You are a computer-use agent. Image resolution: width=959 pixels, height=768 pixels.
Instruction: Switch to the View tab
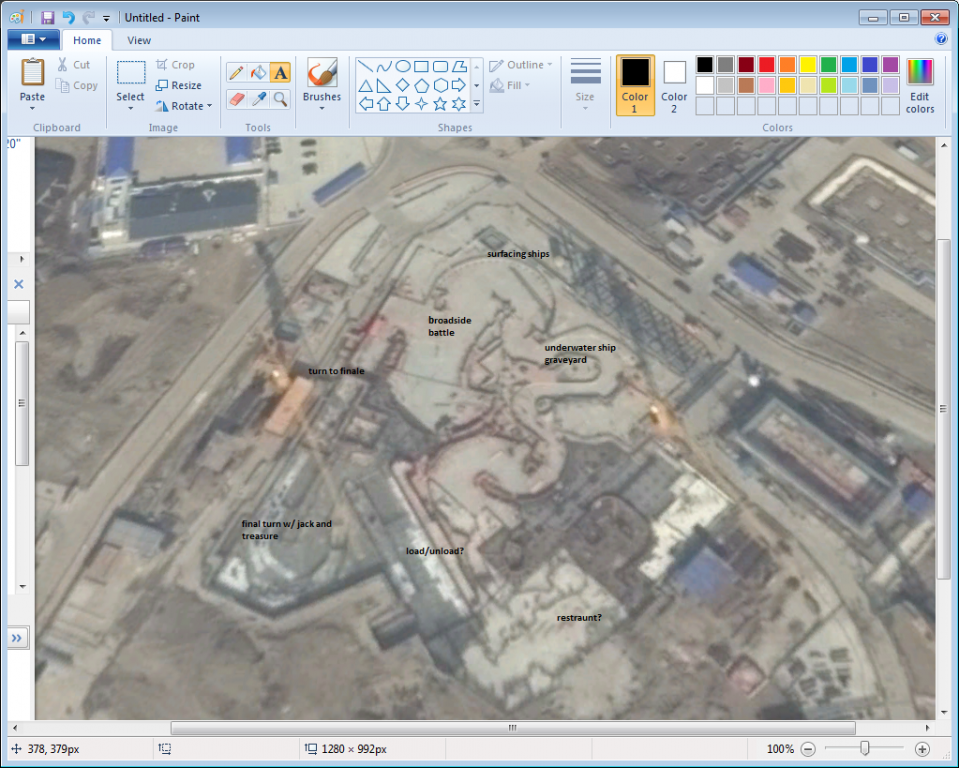(139, 40)
